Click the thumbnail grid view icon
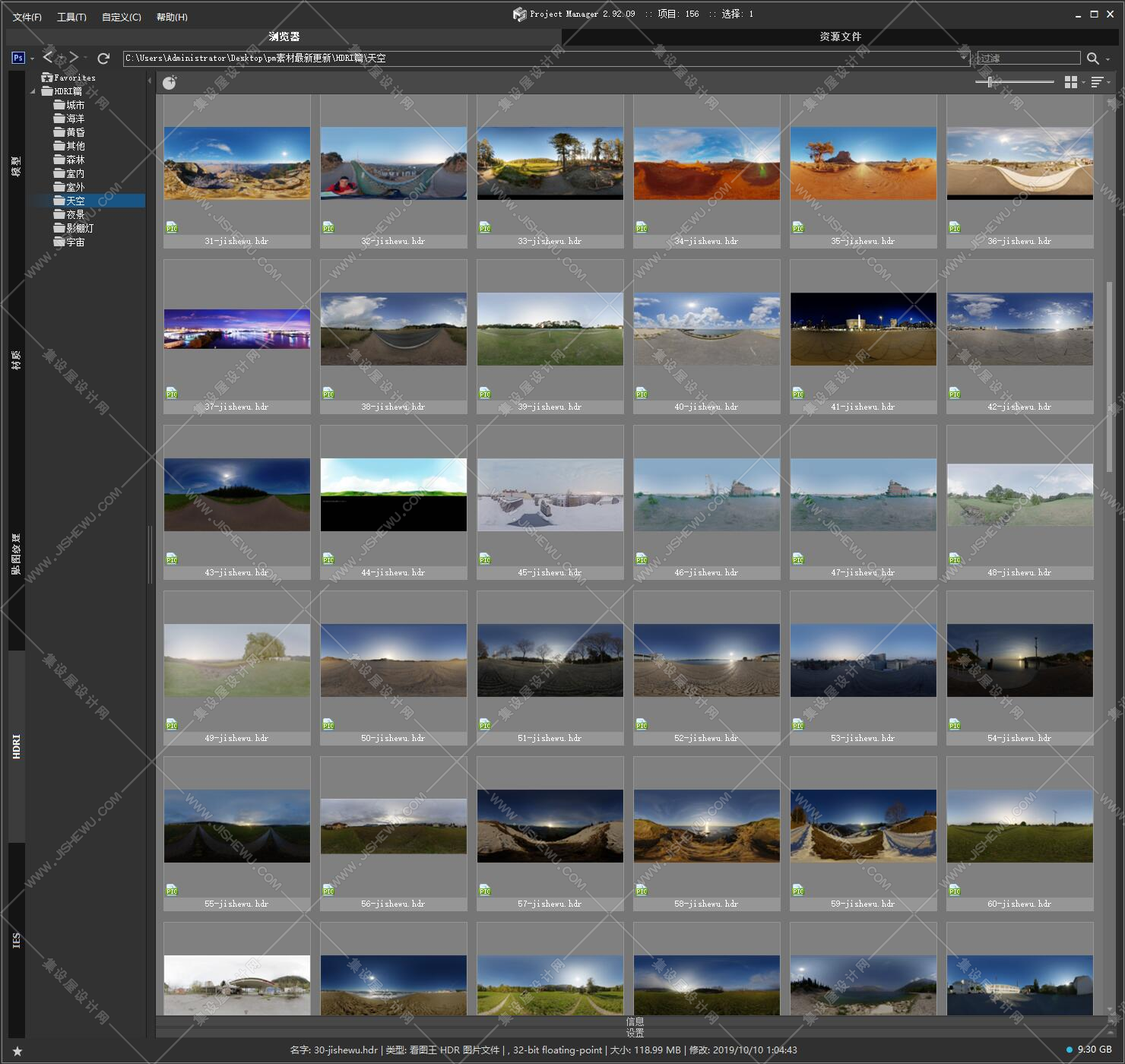This screenshot has width=1125, height=1064. [x=1070, y=82]
